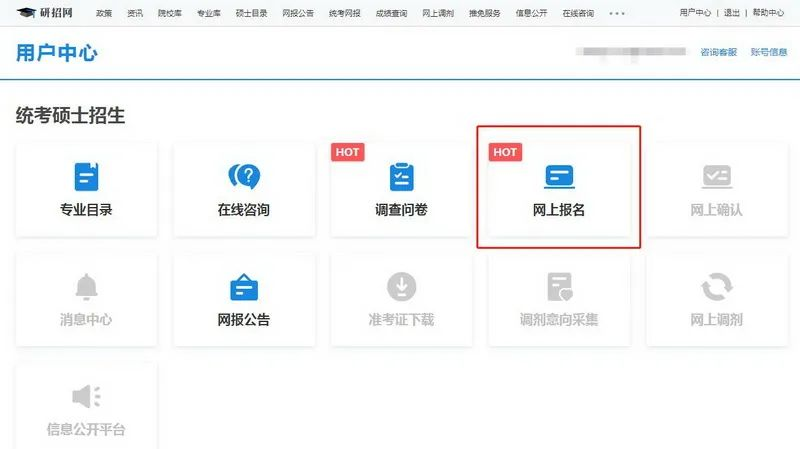Open 网报公告 in the top navigation
Image resolution: width=800 pixels, height=449 pixels.
[298, 13]
